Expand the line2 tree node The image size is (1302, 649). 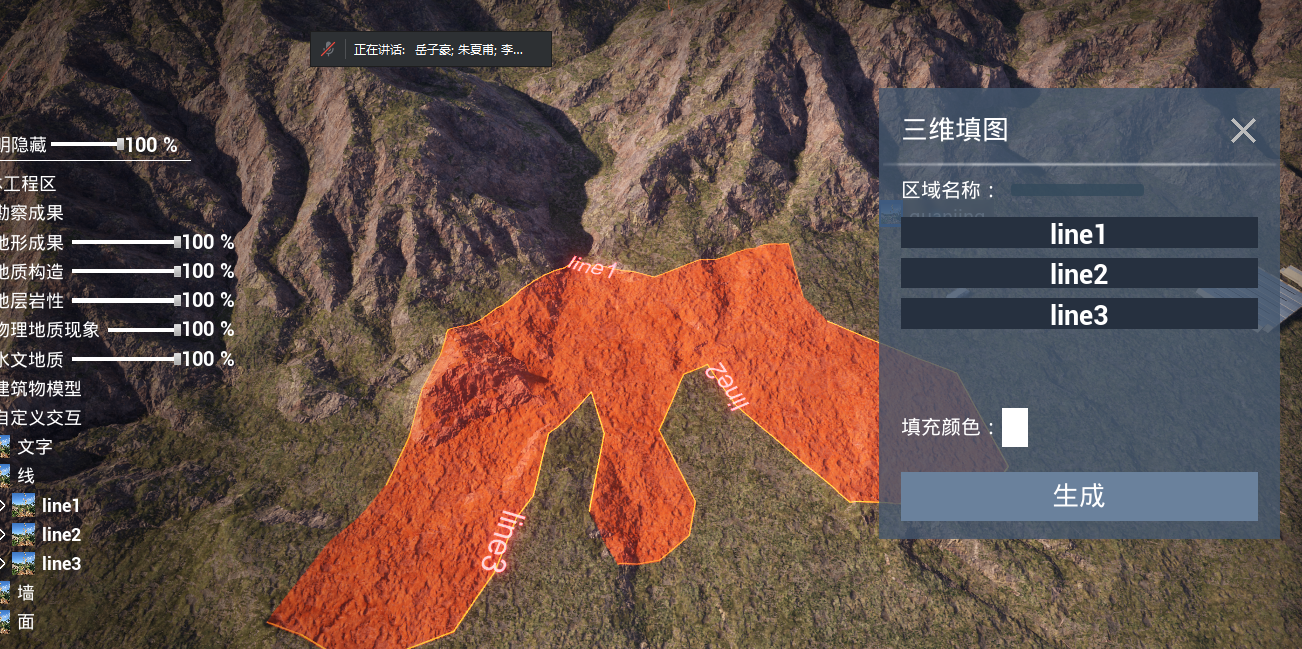click(3, 535)
